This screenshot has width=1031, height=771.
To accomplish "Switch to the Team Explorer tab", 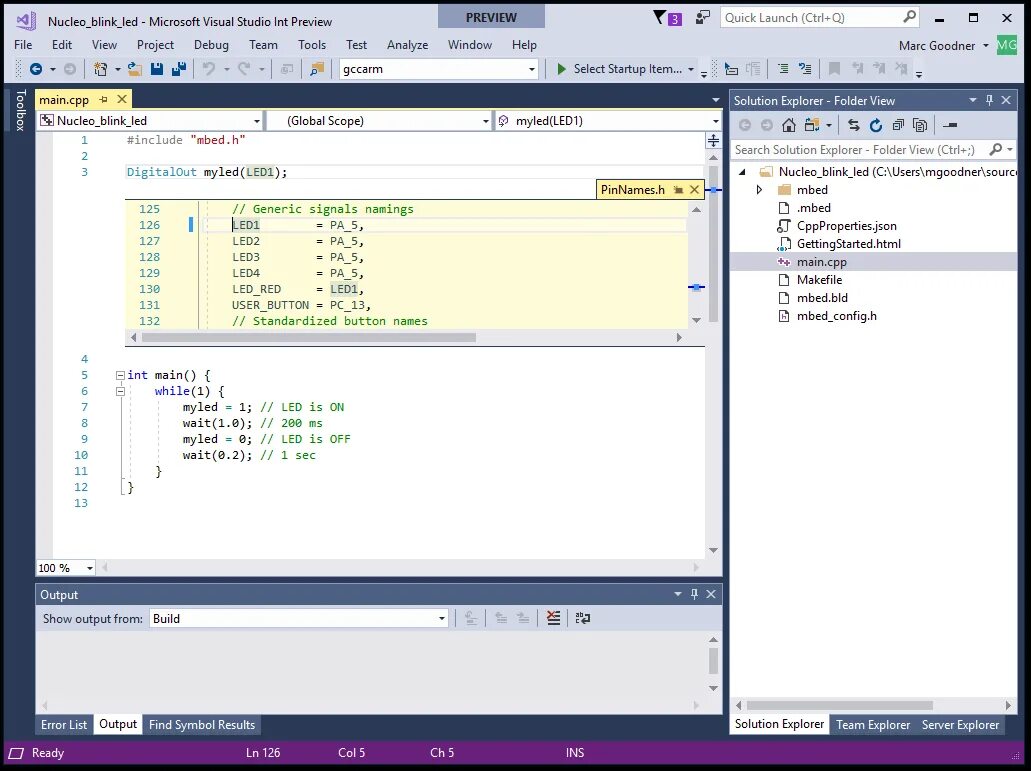I will tap(873, 724).
